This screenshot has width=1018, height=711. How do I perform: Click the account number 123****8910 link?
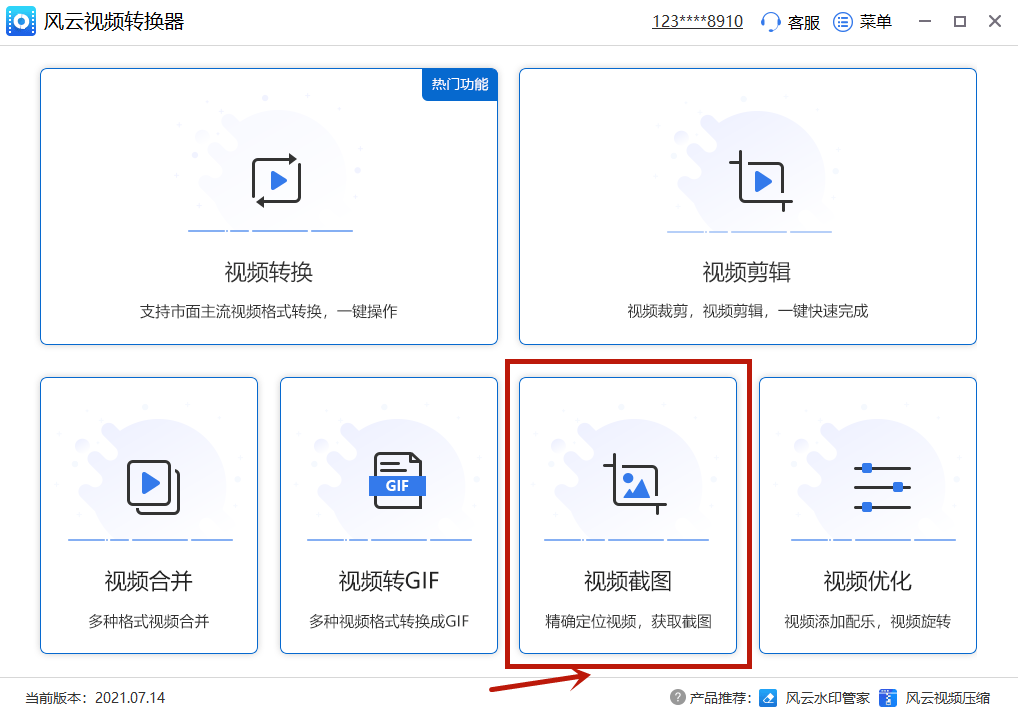[697, 21]
